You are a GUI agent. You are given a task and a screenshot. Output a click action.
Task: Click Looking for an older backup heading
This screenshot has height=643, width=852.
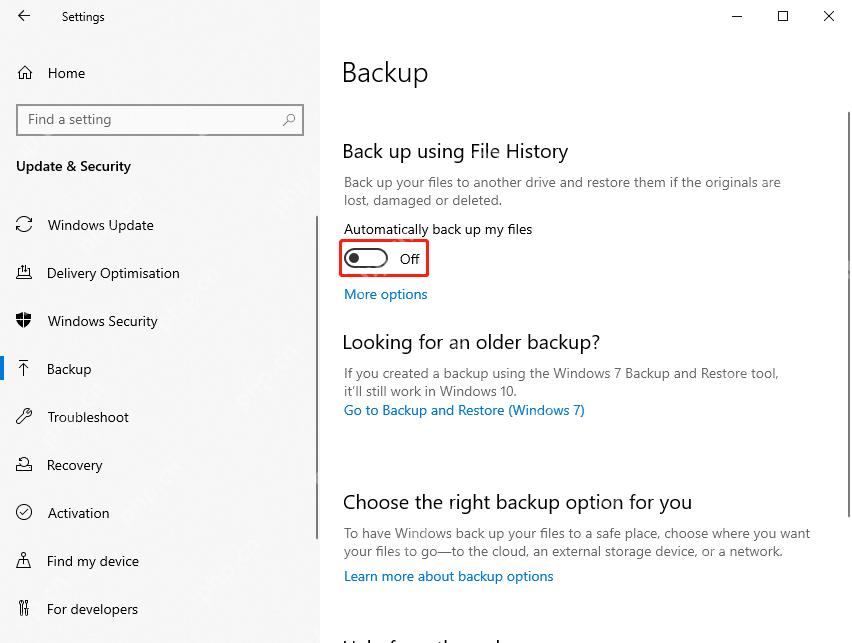point(471,342)
